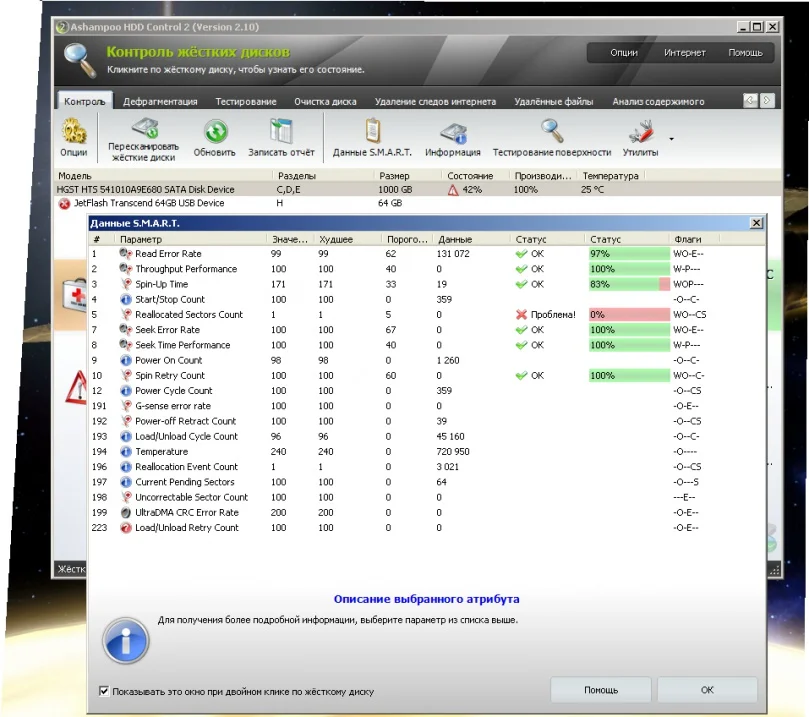Image resolution: width=809 pixels, height=717 pixels.
Task: Click OK button in S.M.A.R.T. dialog
Action: [x=707, y=690]
